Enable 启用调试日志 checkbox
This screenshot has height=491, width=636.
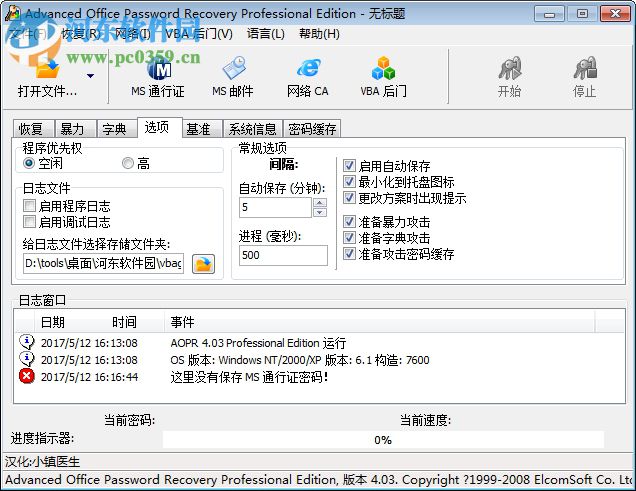(x=29, y=222)
